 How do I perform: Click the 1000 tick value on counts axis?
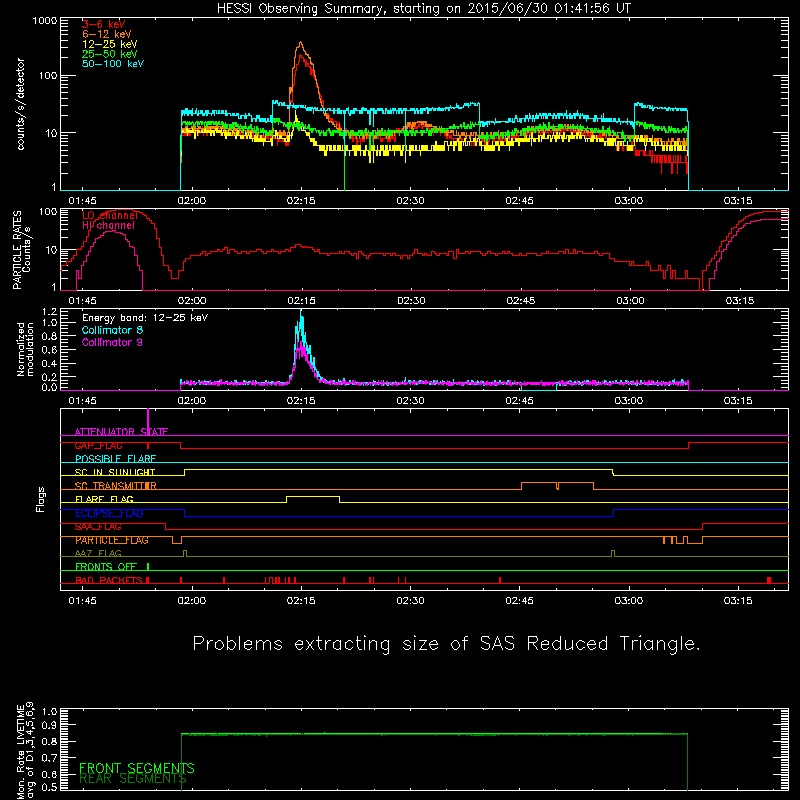44,21
